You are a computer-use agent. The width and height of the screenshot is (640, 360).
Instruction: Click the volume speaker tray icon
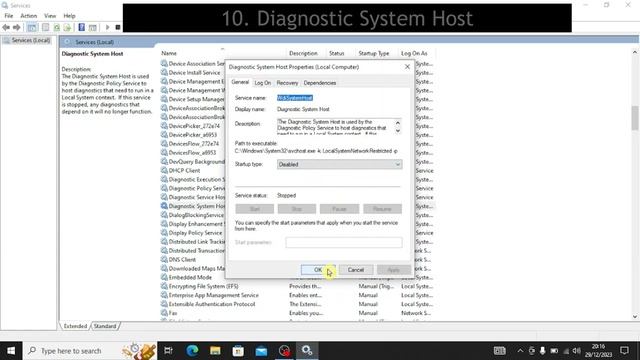pyautogui.click(x=576, y=351)
